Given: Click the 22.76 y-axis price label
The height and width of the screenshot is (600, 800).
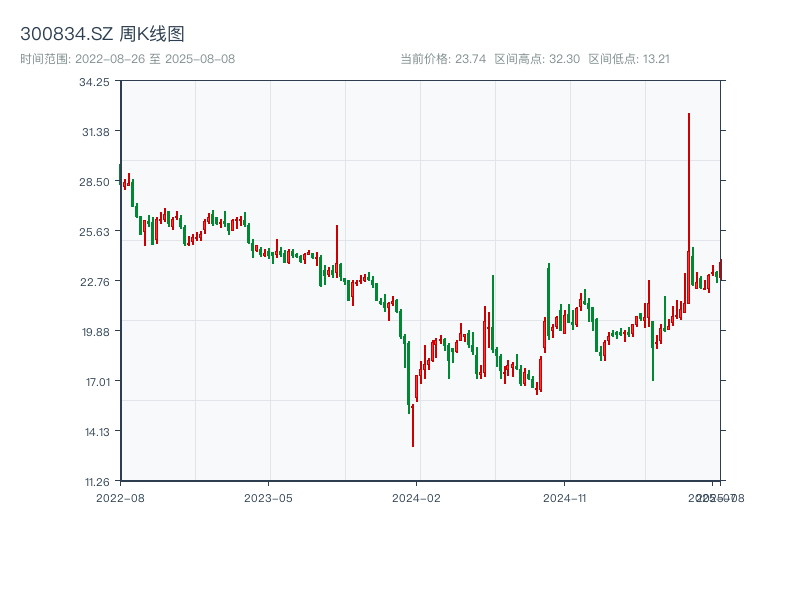Looking at the screenshot, I should pyautogui.click(x=95, y=282).
